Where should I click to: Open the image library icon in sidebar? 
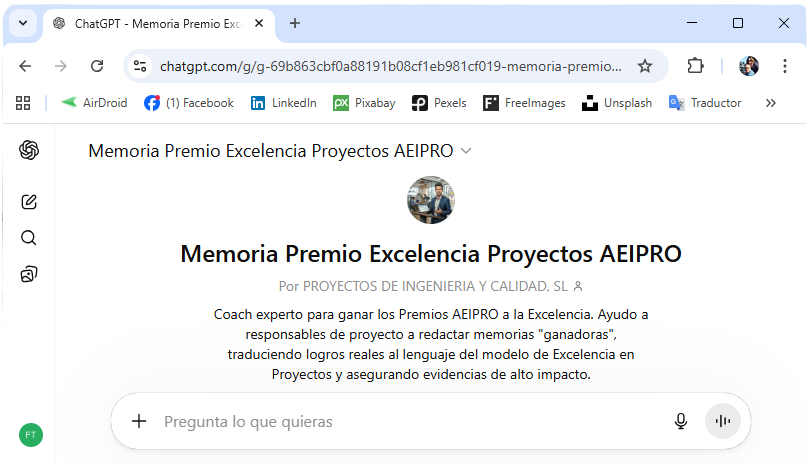click(x=29, y=274)
